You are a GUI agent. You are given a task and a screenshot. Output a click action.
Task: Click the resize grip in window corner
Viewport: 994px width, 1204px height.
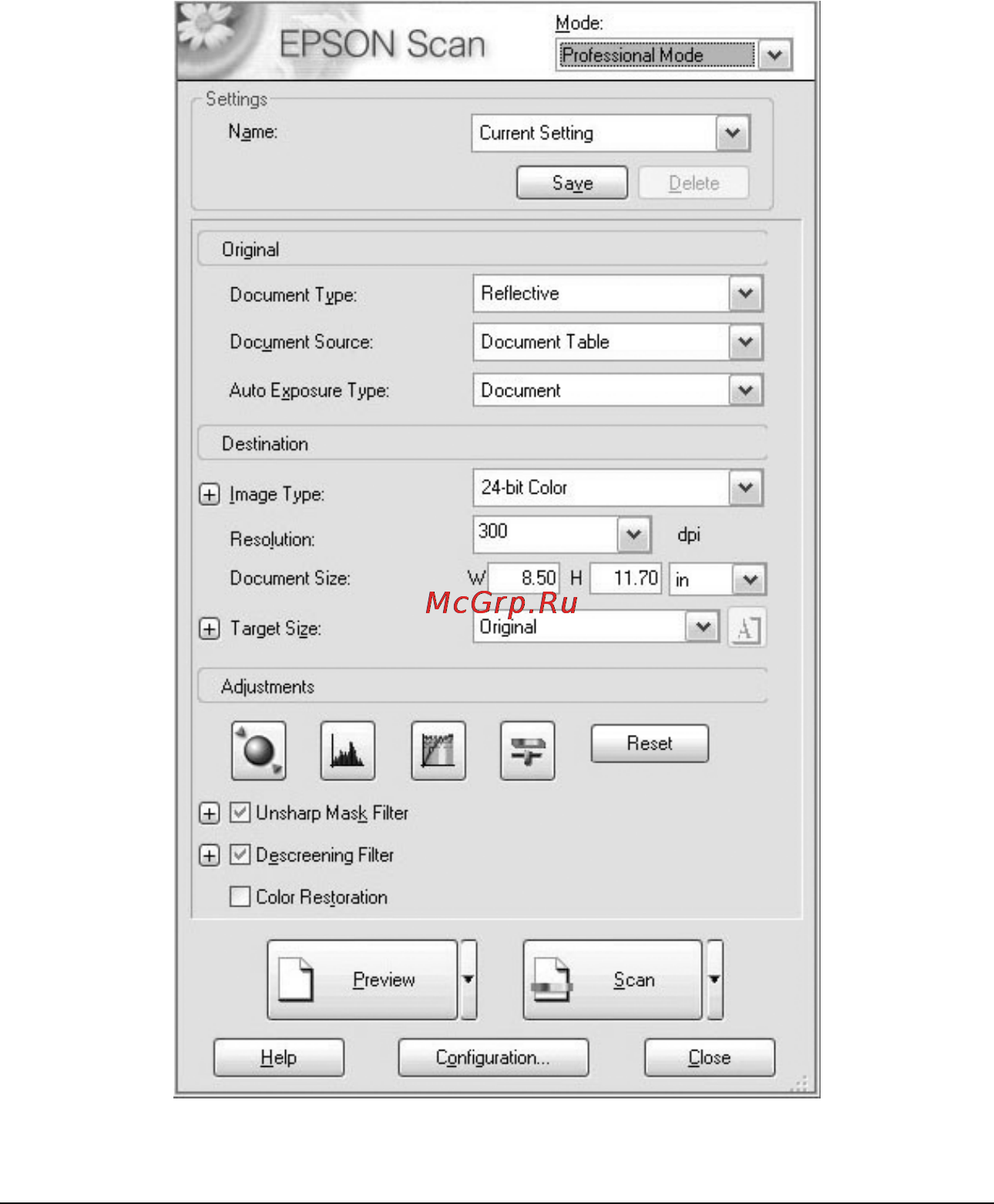(x=801, y=1083)
